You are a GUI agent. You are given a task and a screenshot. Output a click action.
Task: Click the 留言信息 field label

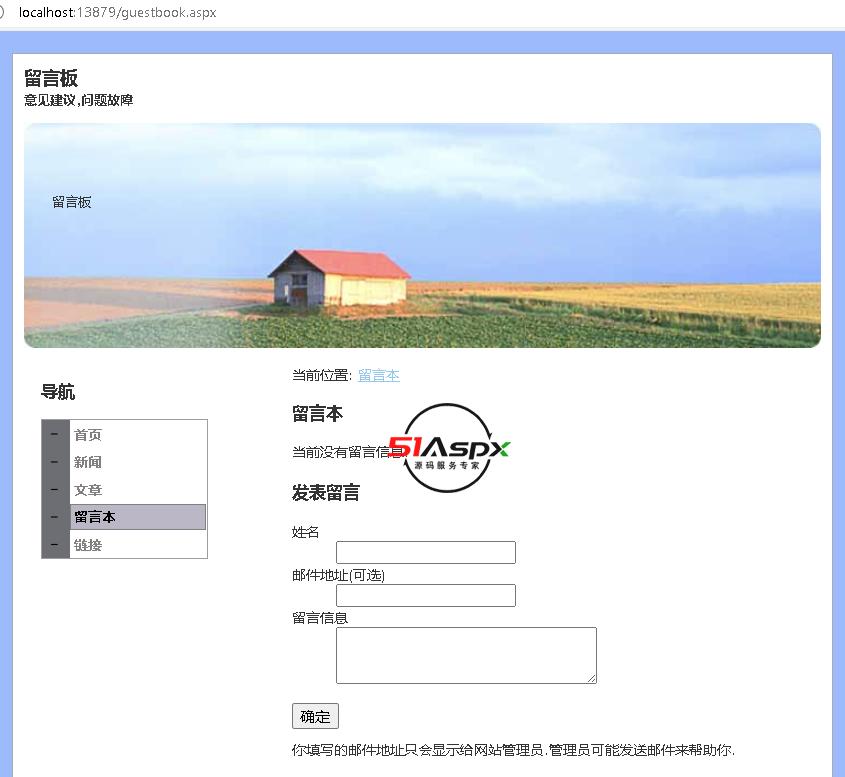pyautogui.click(x=320, y=618)
